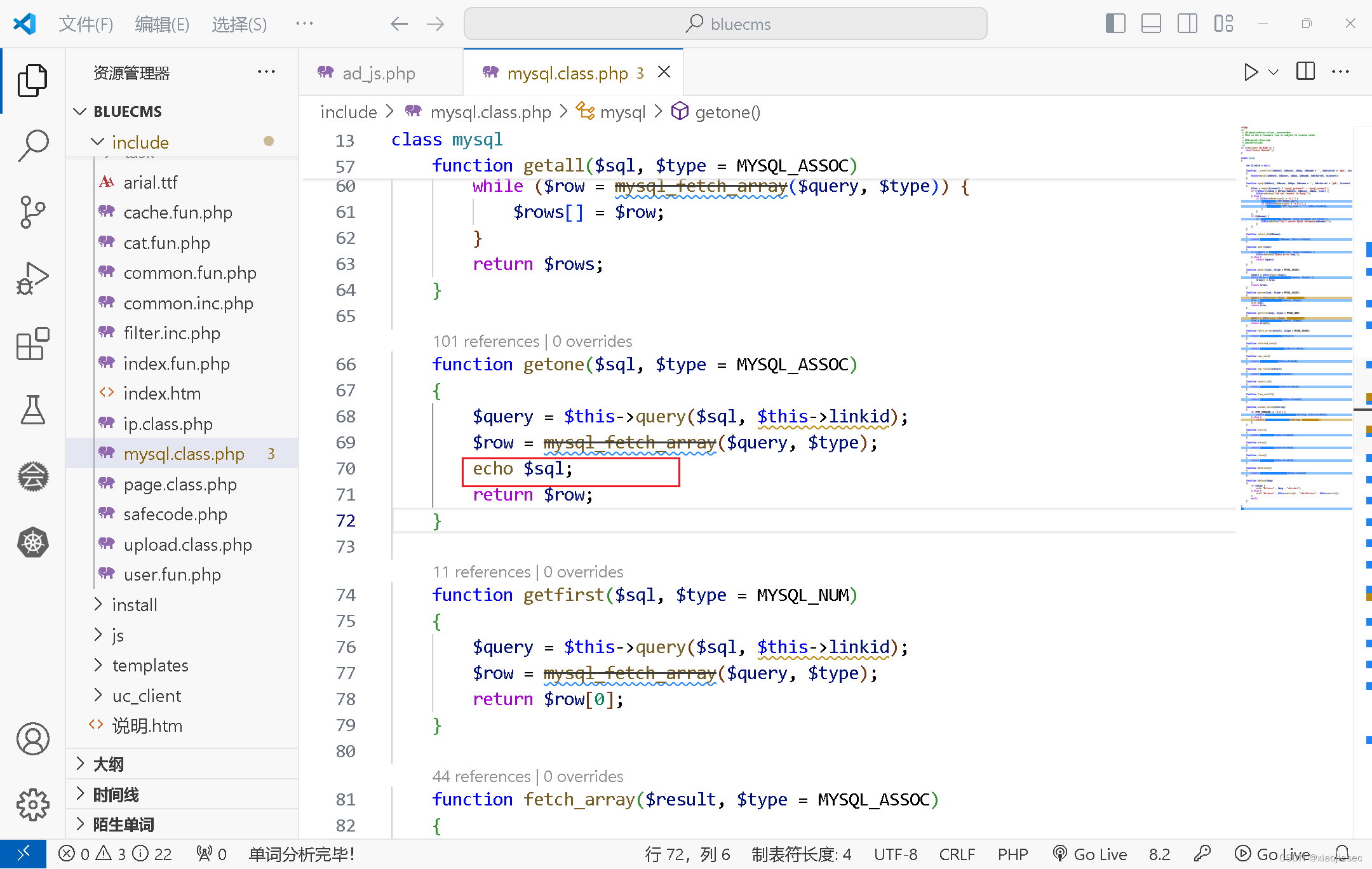Open the 文件(F) menu
1372x869 pixels.
pos(86,24)
